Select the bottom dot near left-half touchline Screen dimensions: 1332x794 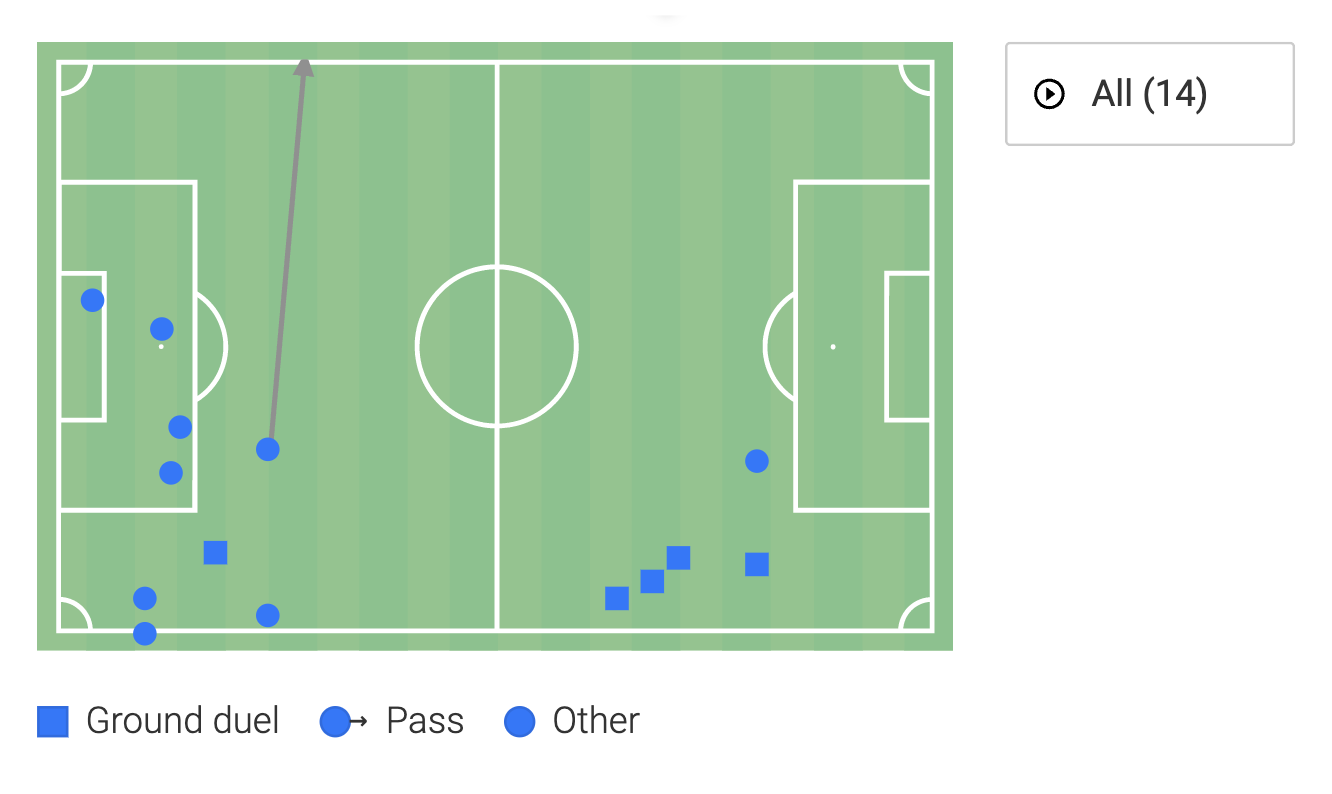(267, 615)
